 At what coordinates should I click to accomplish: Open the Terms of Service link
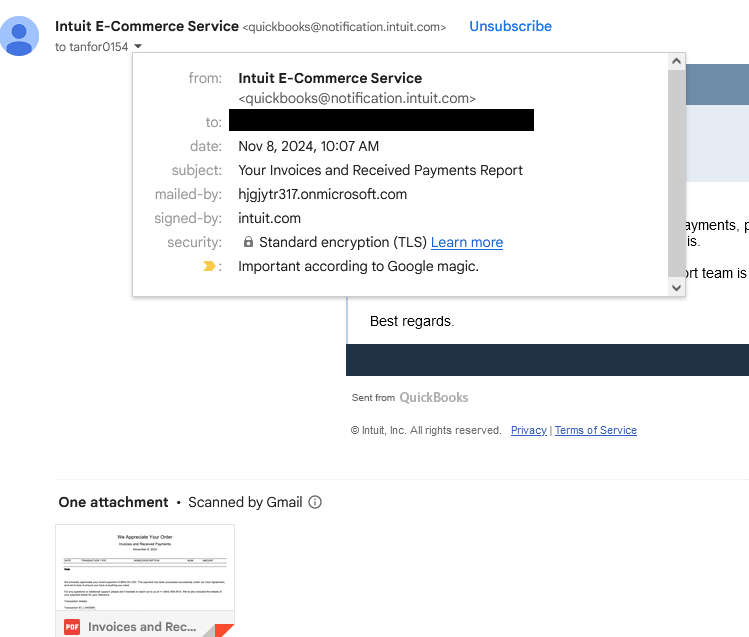(595, 430)
